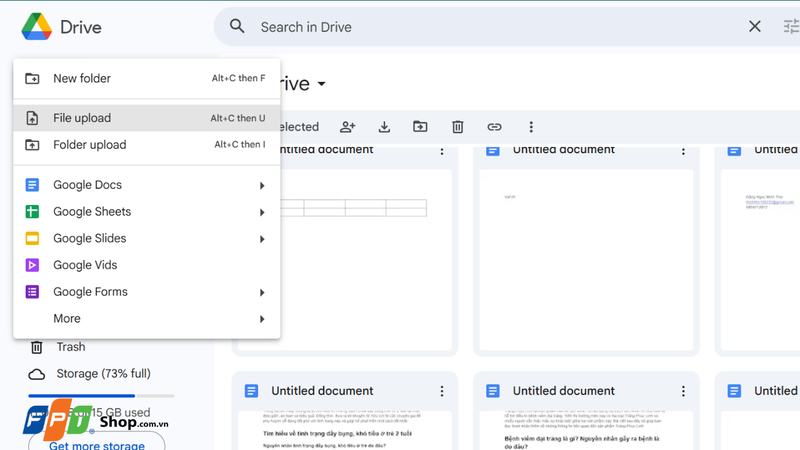This screenshot has height=450, width=800.
Task: Open options for first top-row document
Action: click(x=442, y=151)
